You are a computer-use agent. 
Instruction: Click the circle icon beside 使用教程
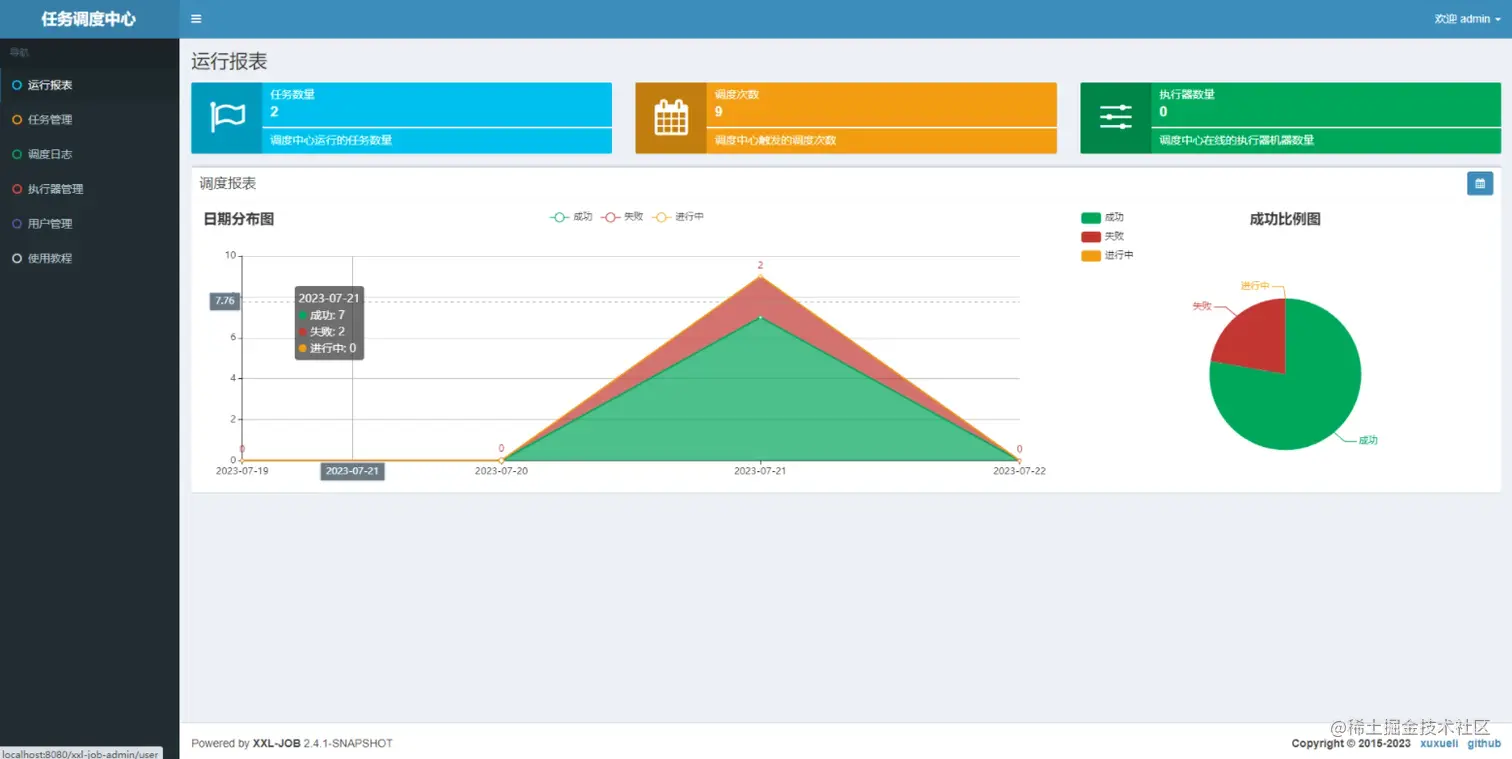pos(16,258)
